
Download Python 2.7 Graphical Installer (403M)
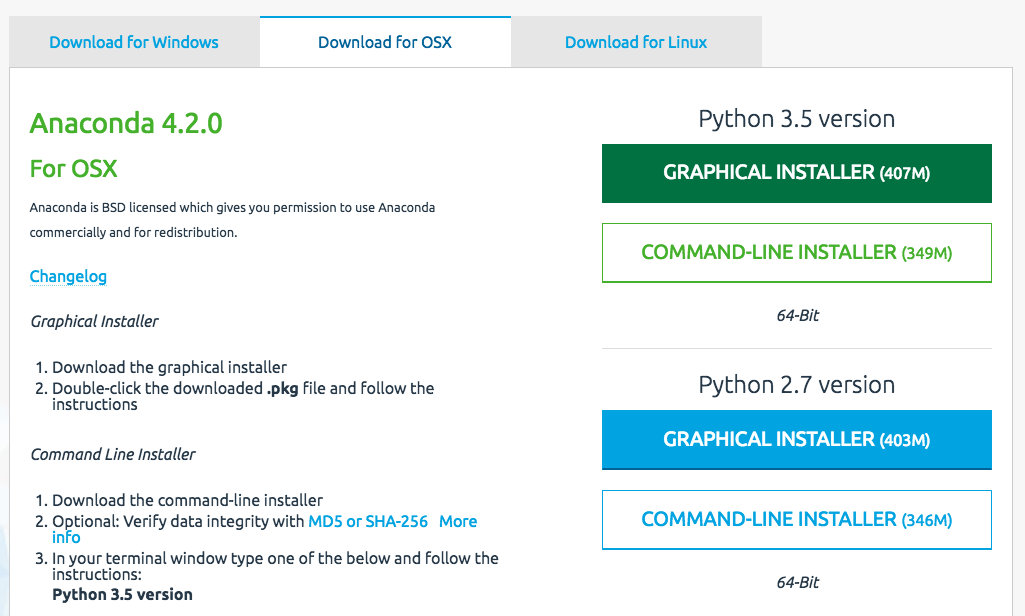tap(797, 439)
